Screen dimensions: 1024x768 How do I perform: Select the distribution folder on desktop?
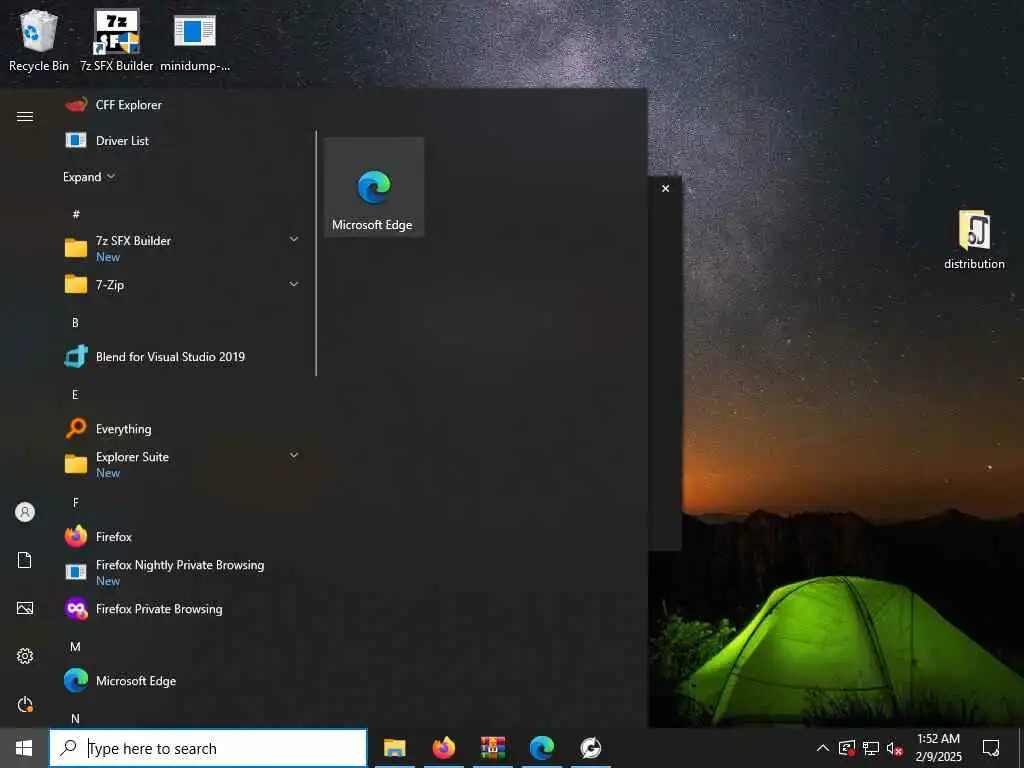(x=974, y=239)
